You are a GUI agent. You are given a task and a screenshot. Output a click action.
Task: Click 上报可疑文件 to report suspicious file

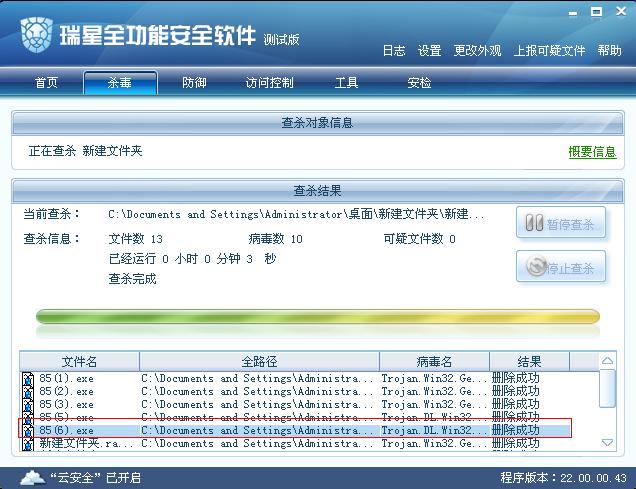[x=549, y=51]
